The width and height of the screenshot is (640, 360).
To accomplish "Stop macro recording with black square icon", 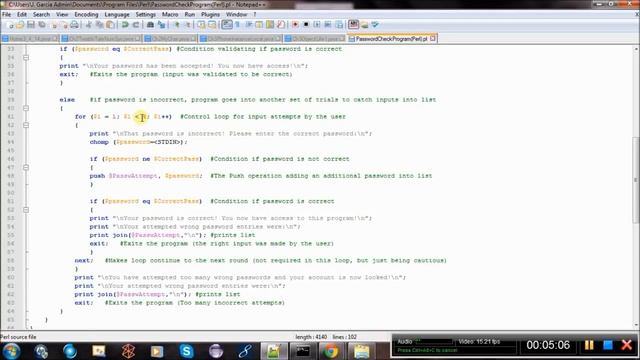I will click(x=306, y=25).
